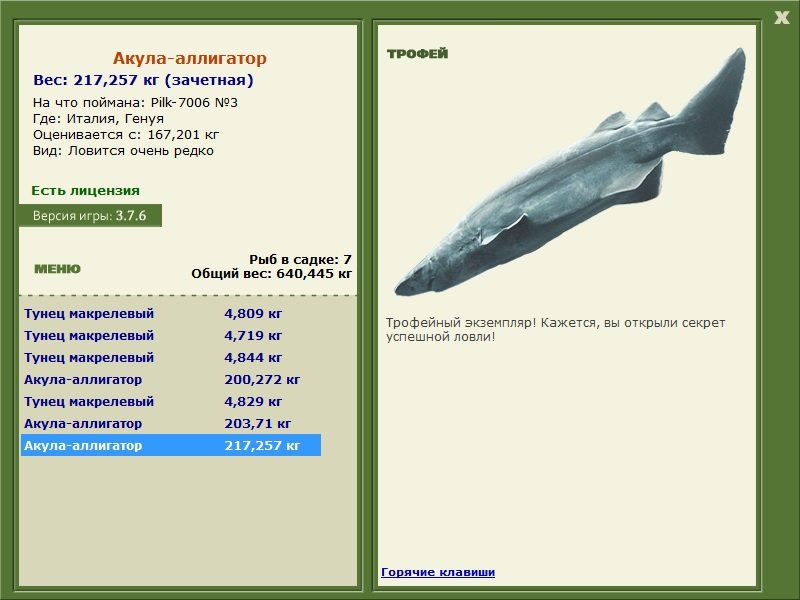
Task: Select Тунец макрелевый 4,844 кг row
Action: point(171,357)
